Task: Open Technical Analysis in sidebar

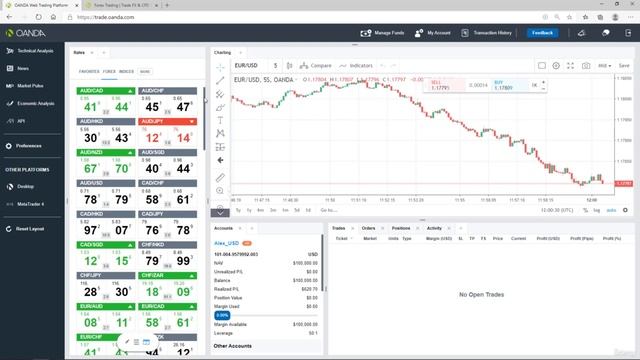Action: pyautogui.click(x=31, y=51)
